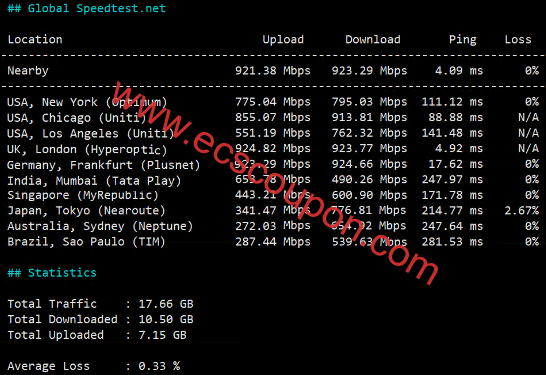This screenshot has width=546, height=375.
Task: Click Singapore download 600.90 Mbps
Action: tap(369, 195)
